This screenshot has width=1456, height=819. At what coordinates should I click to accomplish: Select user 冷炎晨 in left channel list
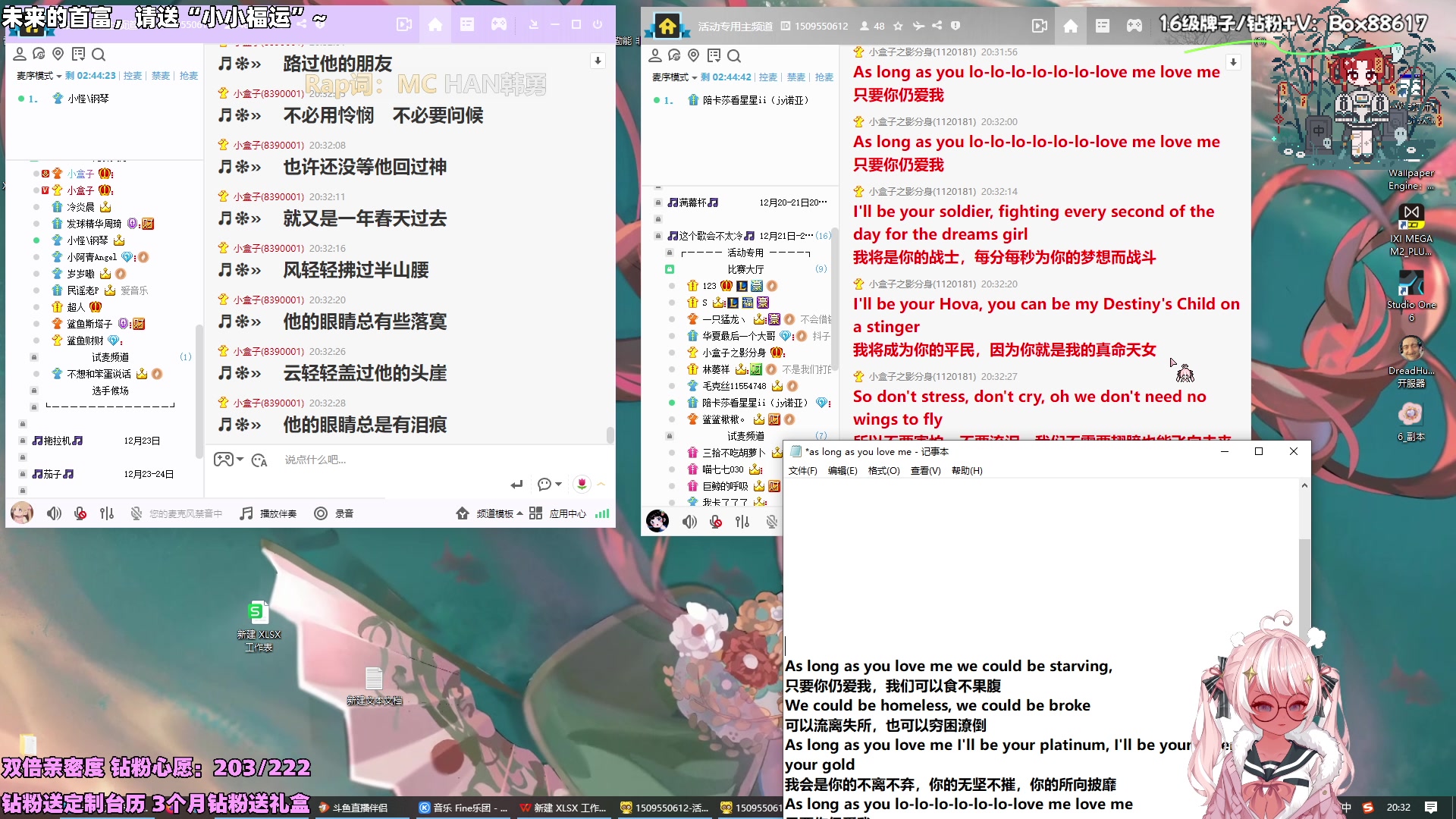[x=80, y=207]
